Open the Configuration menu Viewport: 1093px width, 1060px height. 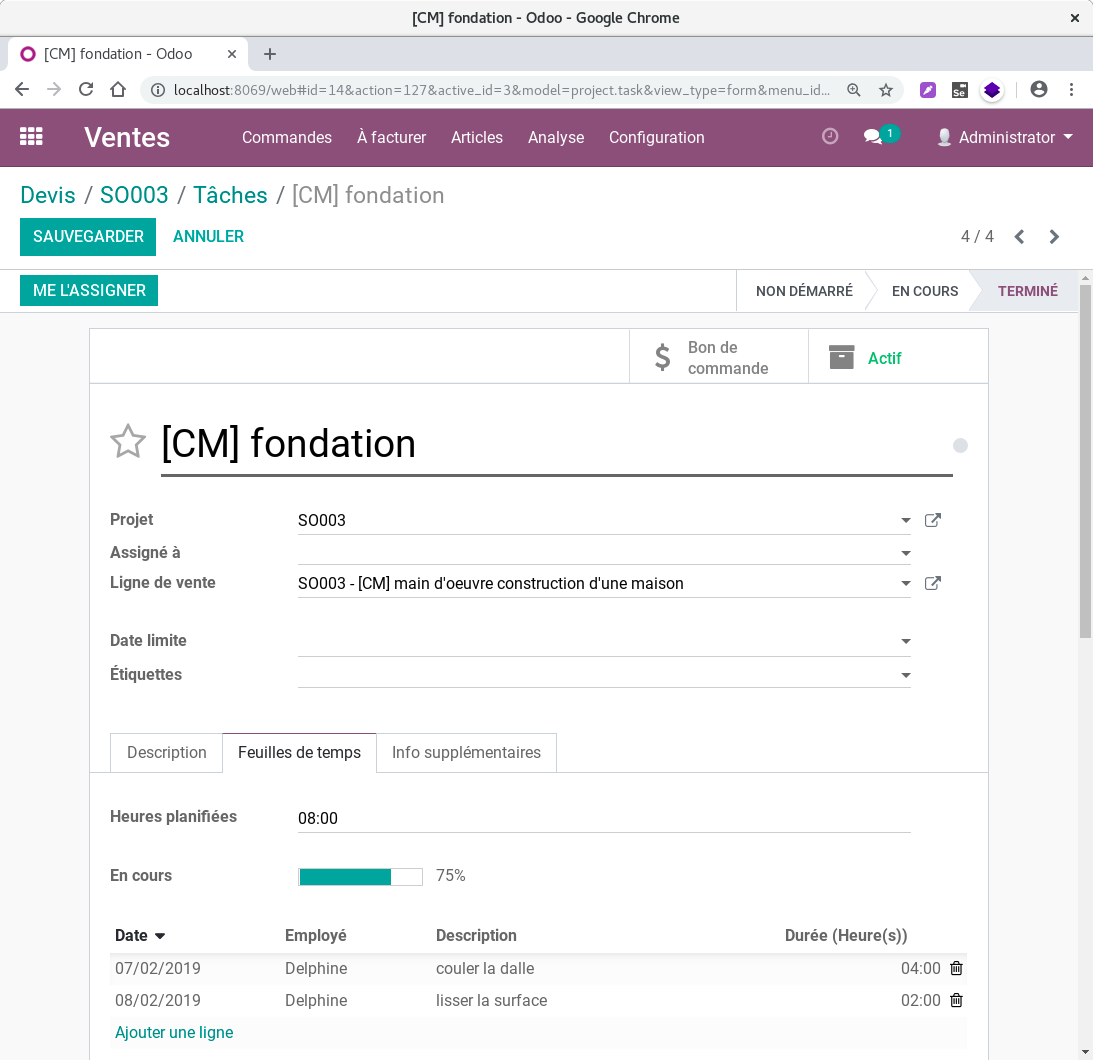[656, 137]
